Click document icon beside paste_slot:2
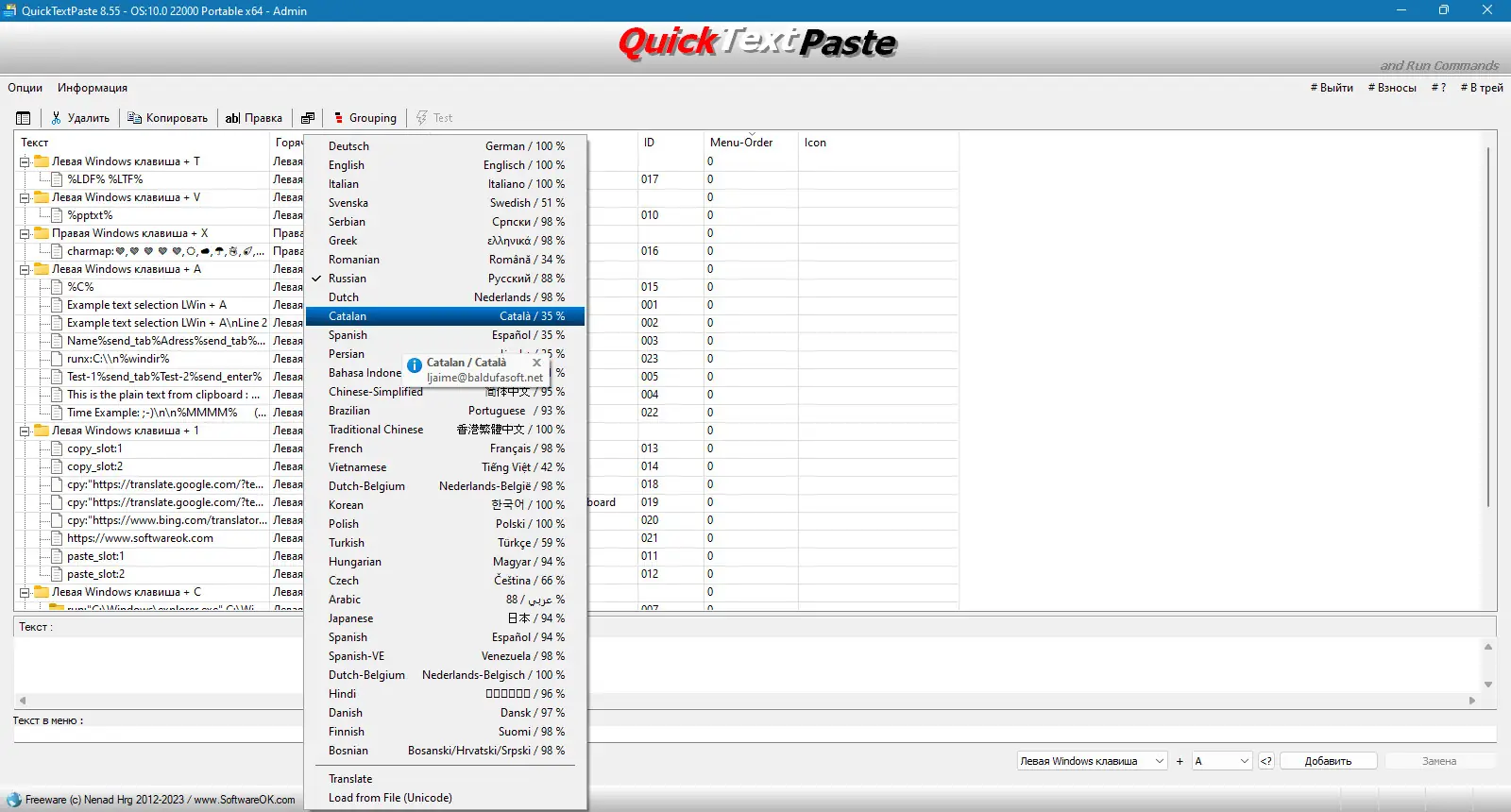Viewport: 1511px width, 812px height. point(57,574)
